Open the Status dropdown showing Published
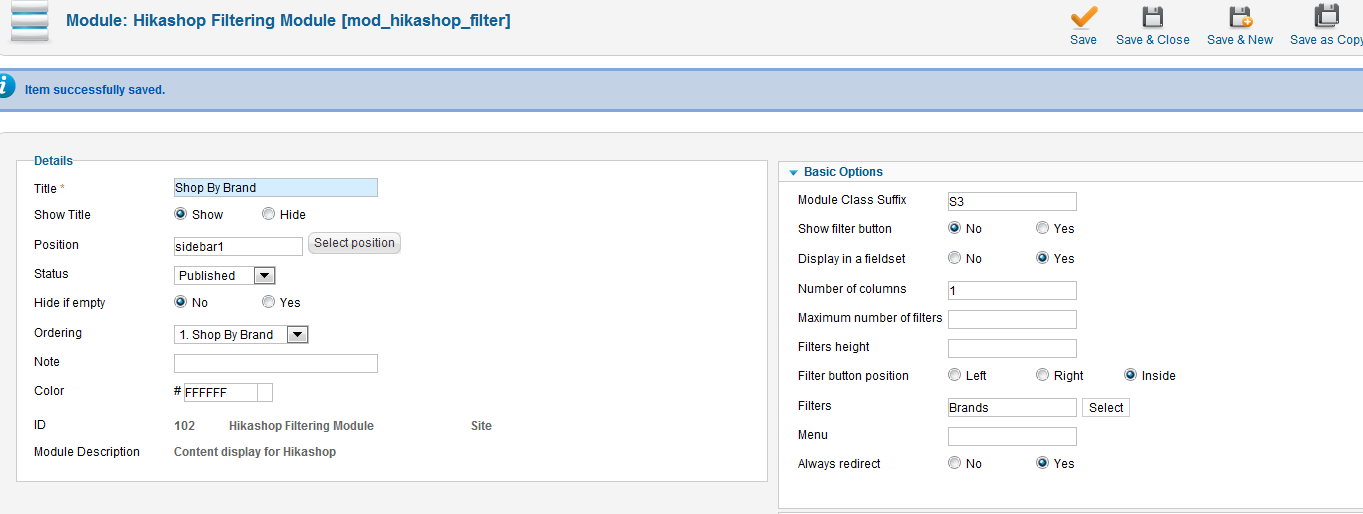This screenshot has height=514, width=1363. 224,275
